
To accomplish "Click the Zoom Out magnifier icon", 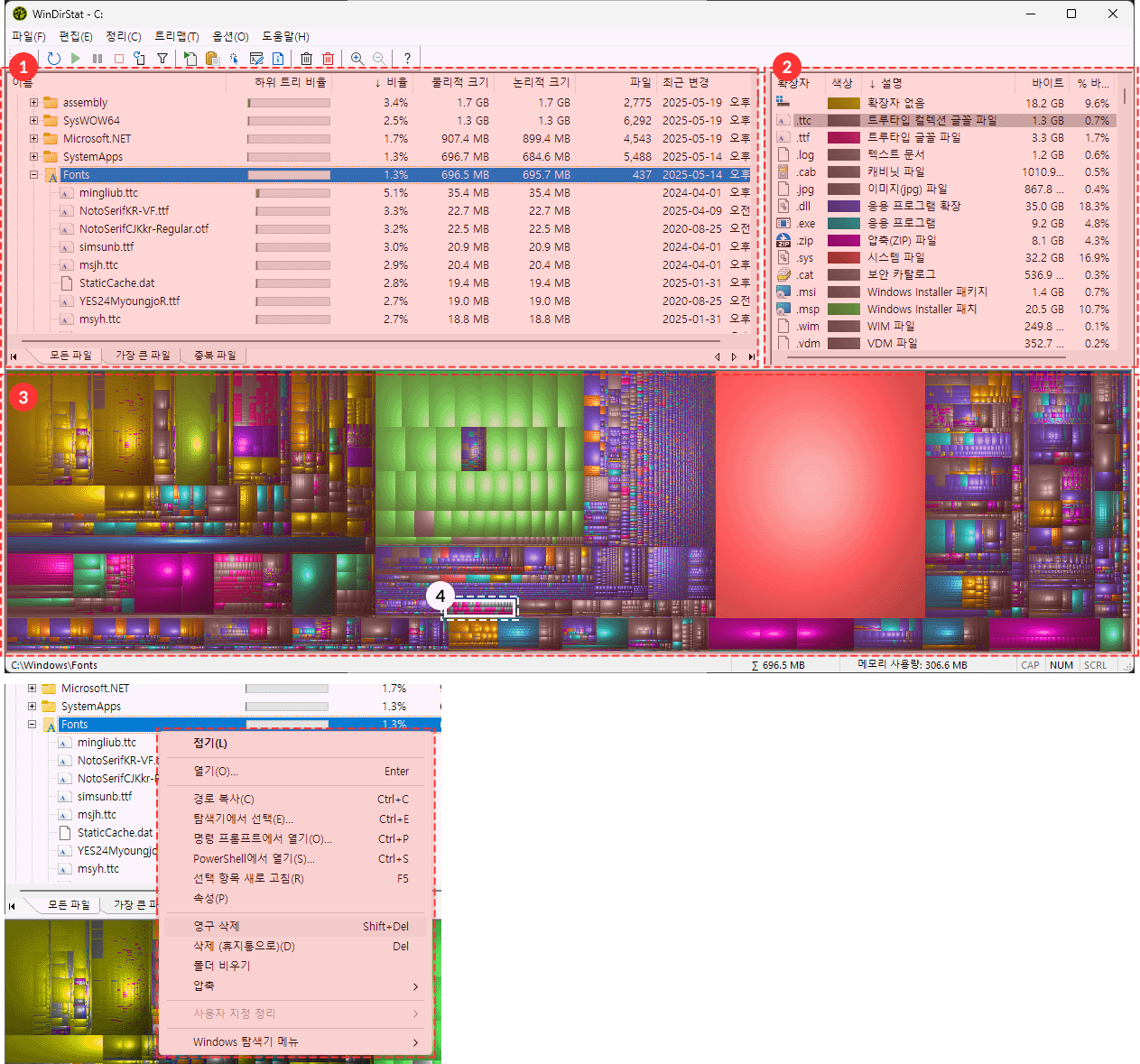I will coord(379,59).
